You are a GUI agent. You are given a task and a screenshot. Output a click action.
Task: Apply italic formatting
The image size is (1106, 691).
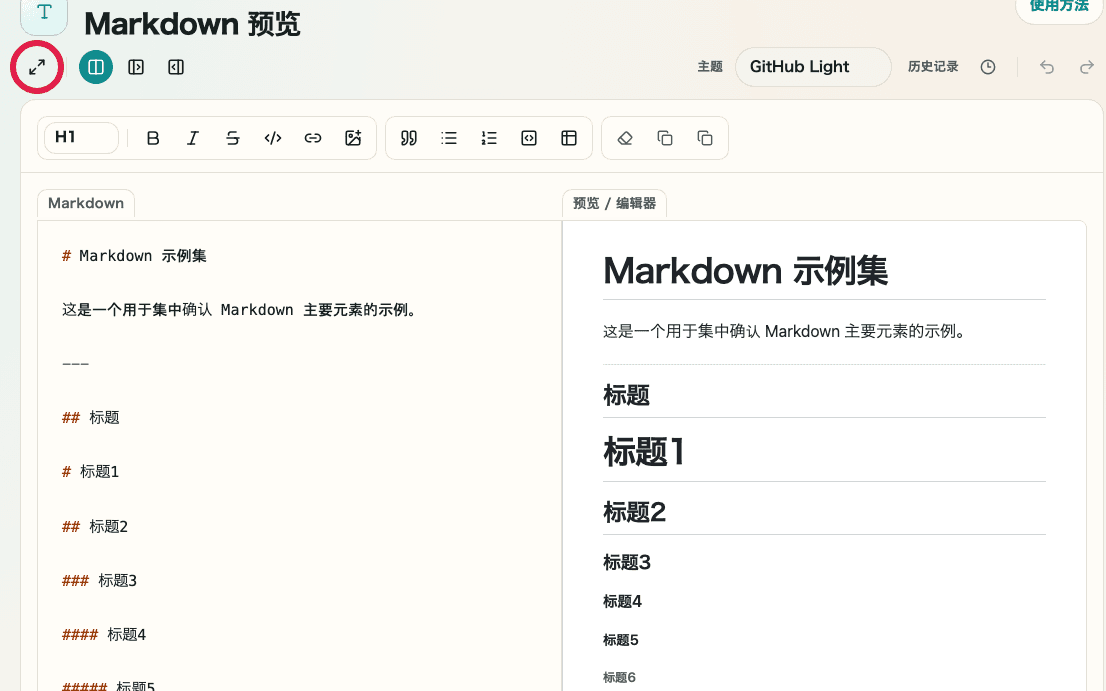[193, 138]
